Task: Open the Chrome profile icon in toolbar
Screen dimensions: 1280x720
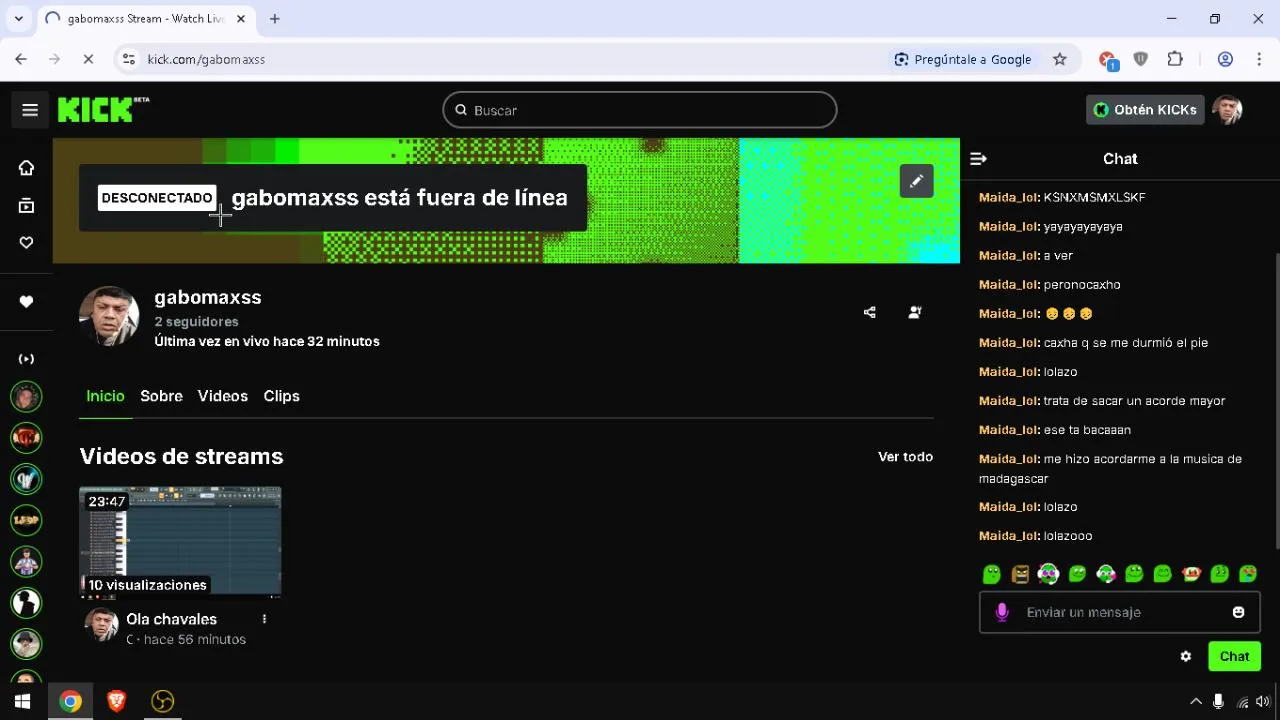Action: coord(1225,59)
